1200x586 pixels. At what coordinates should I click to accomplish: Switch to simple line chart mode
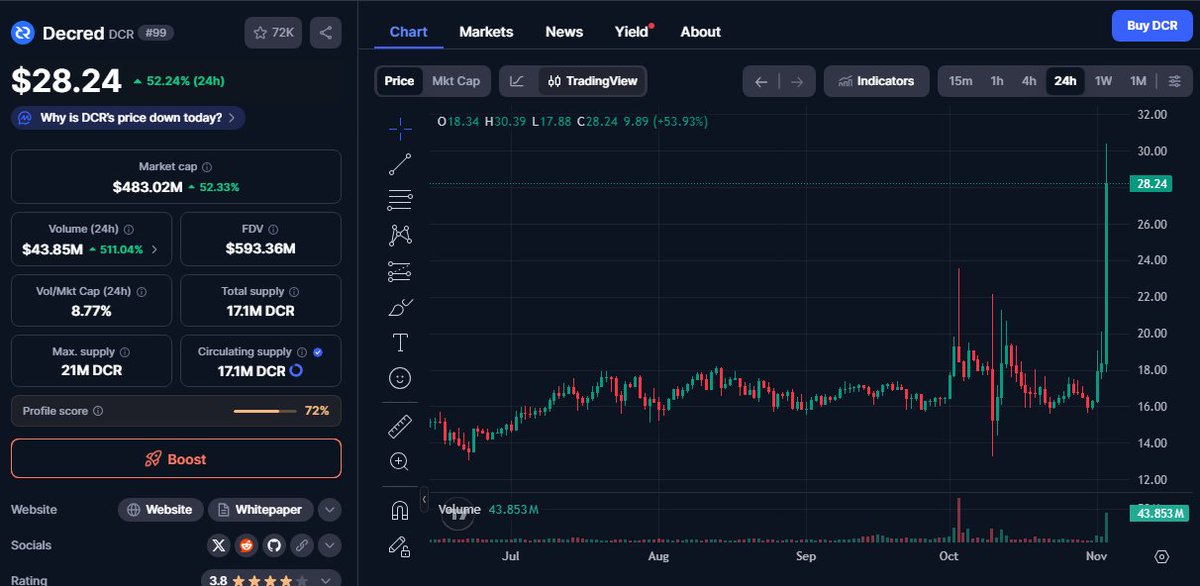point(517,81)
